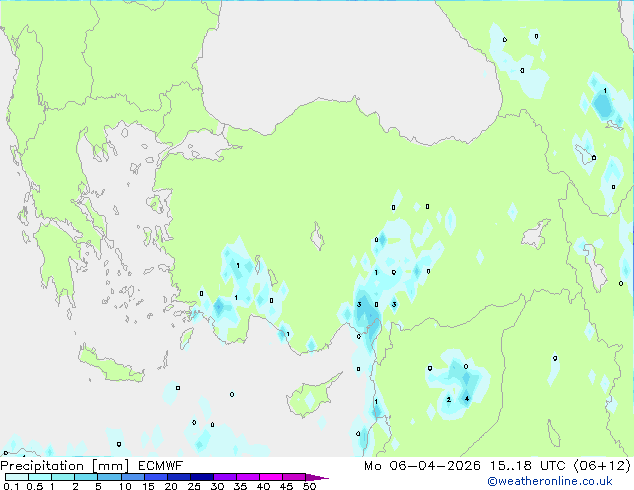Click the 0.1–0.5 mm palest cyan legend swatch
Screen dimensions: 634x490
[x=17, y=477]
